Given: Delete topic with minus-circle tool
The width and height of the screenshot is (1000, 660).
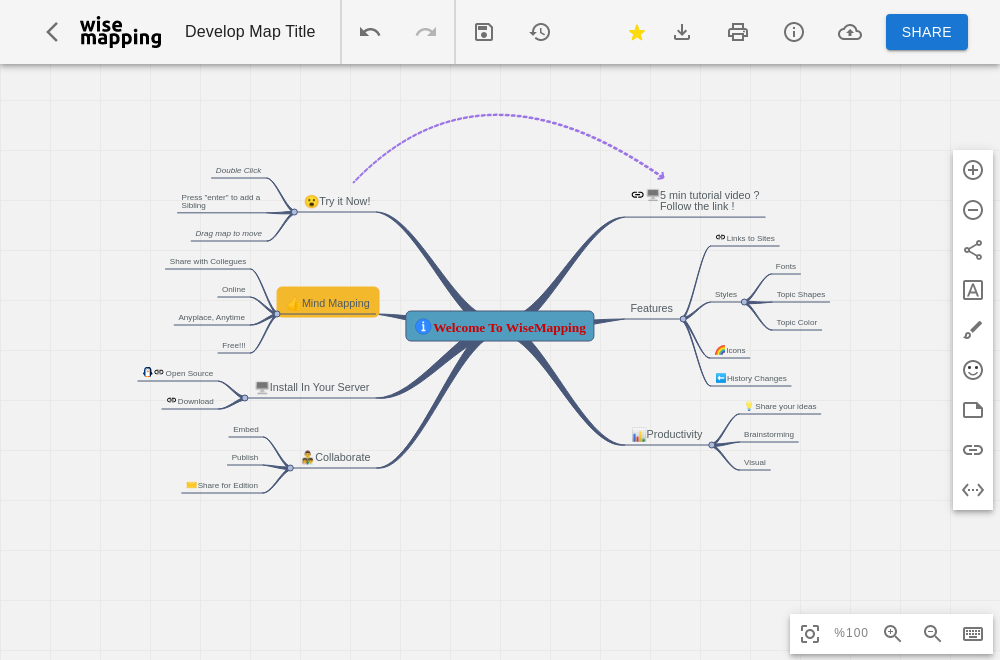Looking at the screenshot, I should (x=973, y=210).
